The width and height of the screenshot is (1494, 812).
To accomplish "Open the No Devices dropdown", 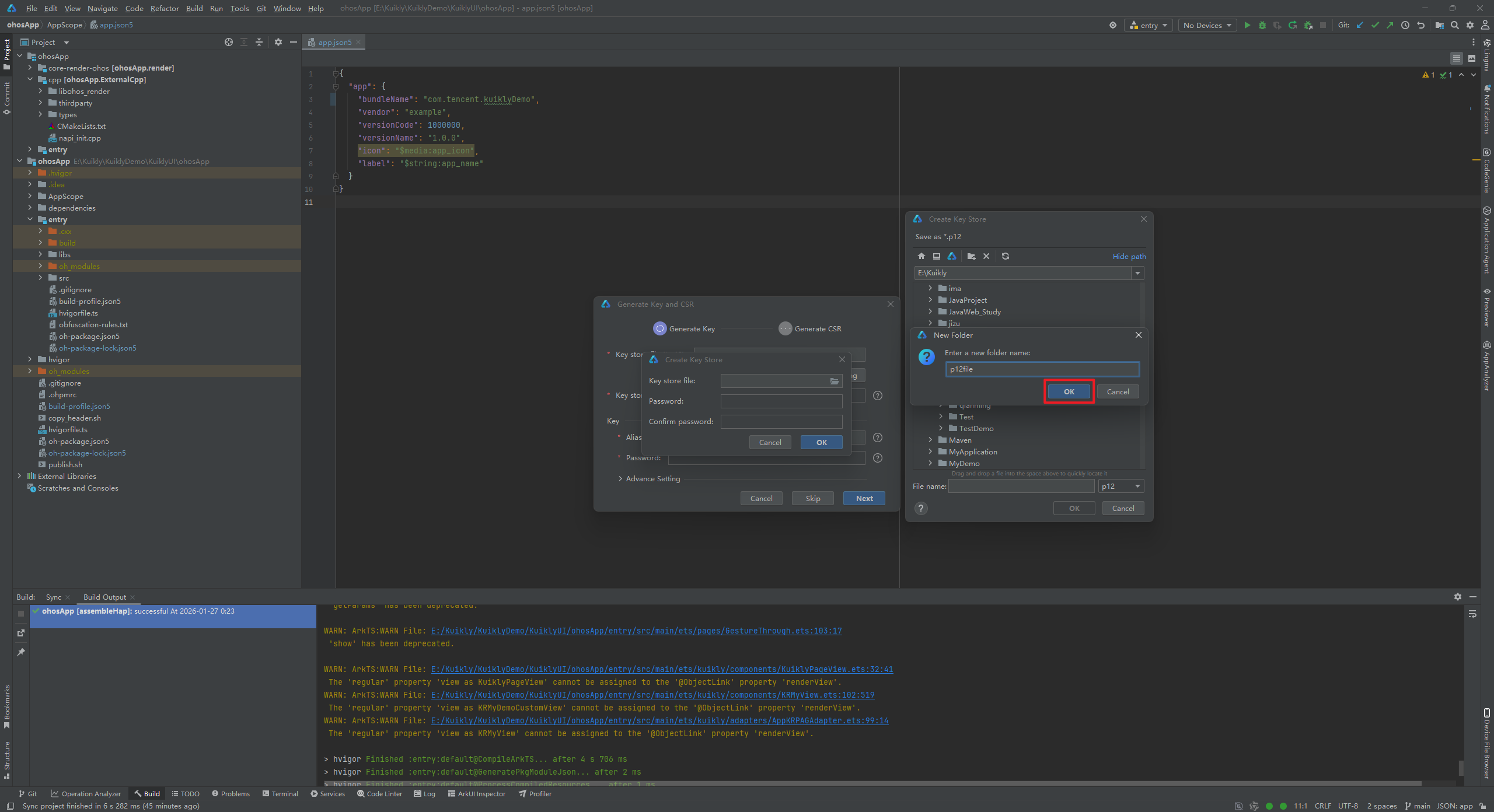I will click(1207, 25).
